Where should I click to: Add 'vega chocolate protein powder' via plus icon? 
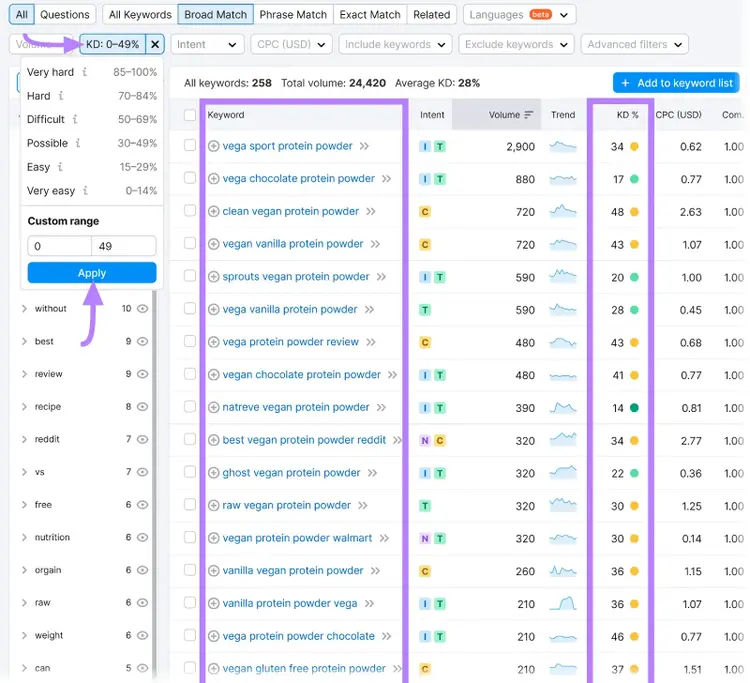(214, 178)
